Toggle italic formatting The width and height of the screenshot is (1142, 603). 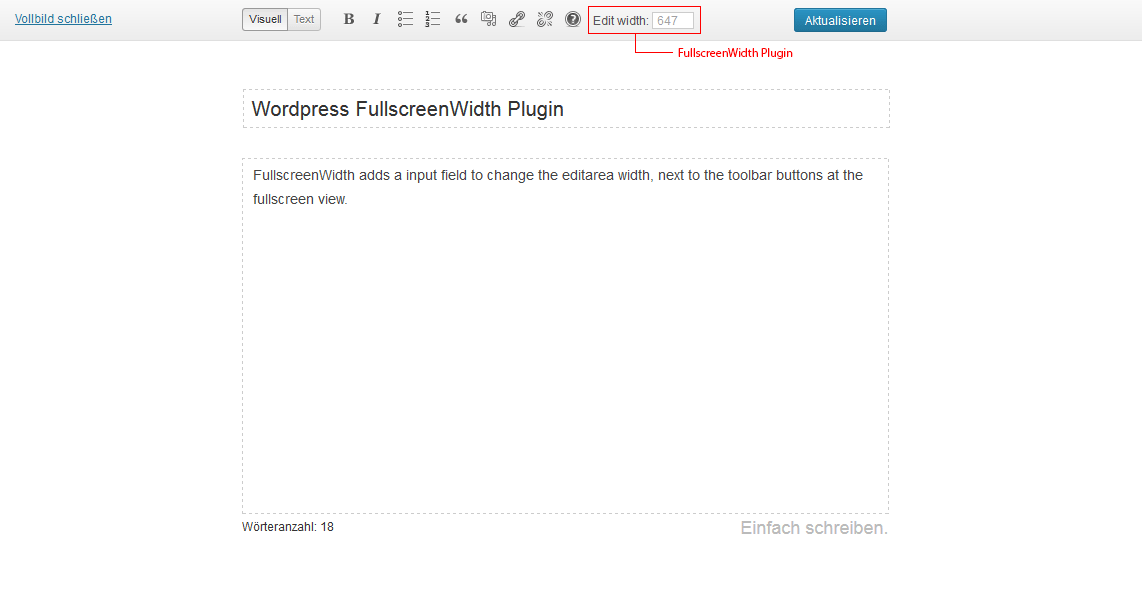point(377,20)
